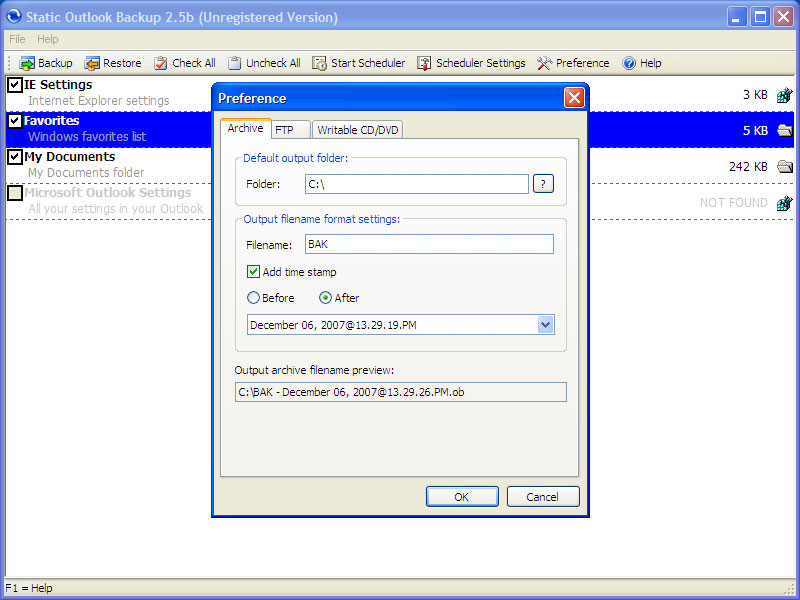Maximize the Static Outlook Backup window

click(x=760, y=17)
